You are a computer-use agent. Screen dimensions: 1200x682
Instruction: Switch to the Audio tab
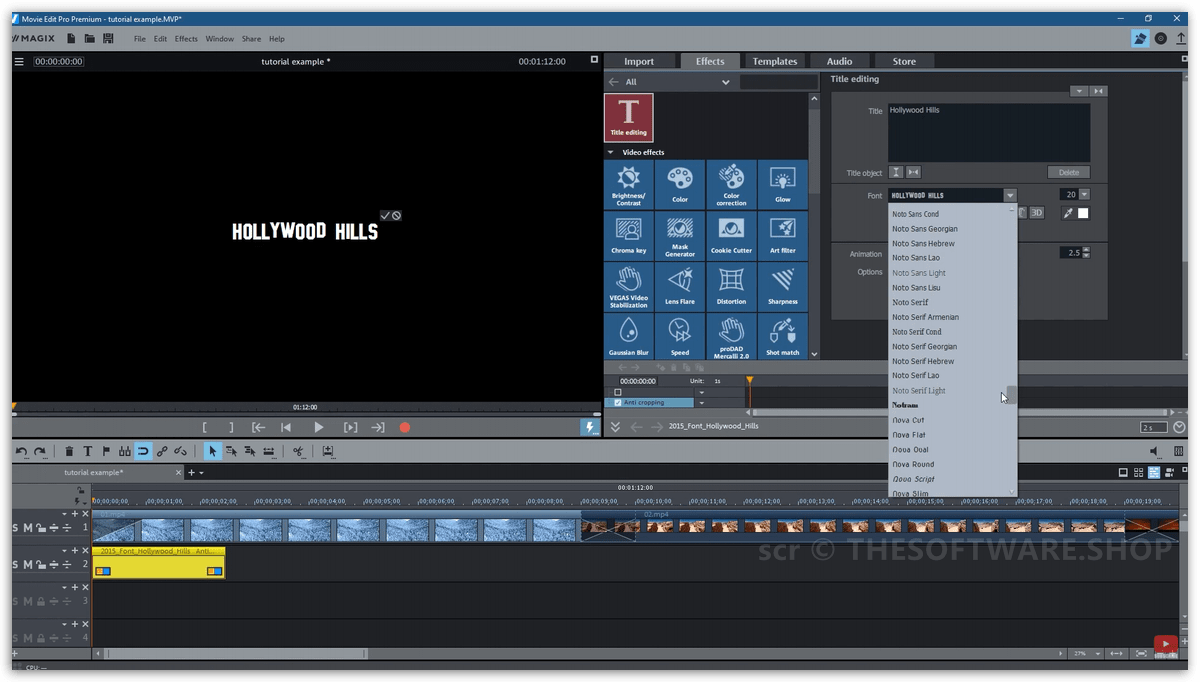(839, 61)
